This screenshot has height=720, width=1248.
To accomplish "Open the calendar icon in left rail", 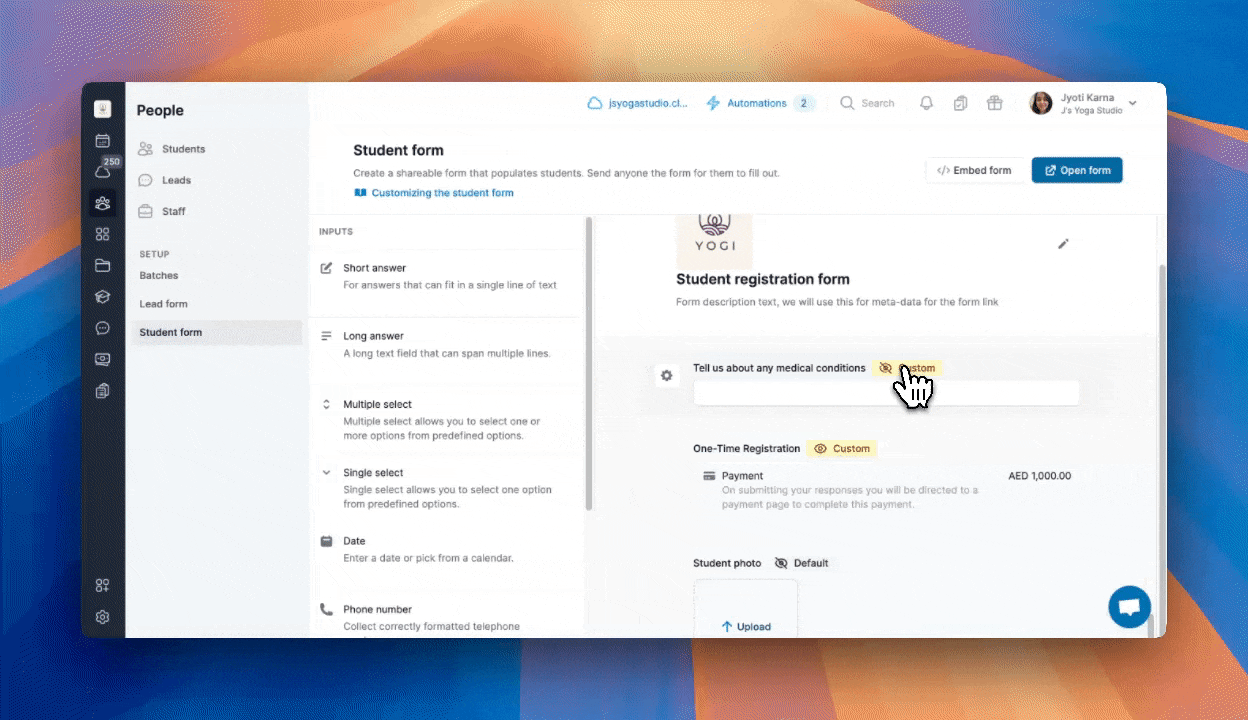I will coord(102,141).
